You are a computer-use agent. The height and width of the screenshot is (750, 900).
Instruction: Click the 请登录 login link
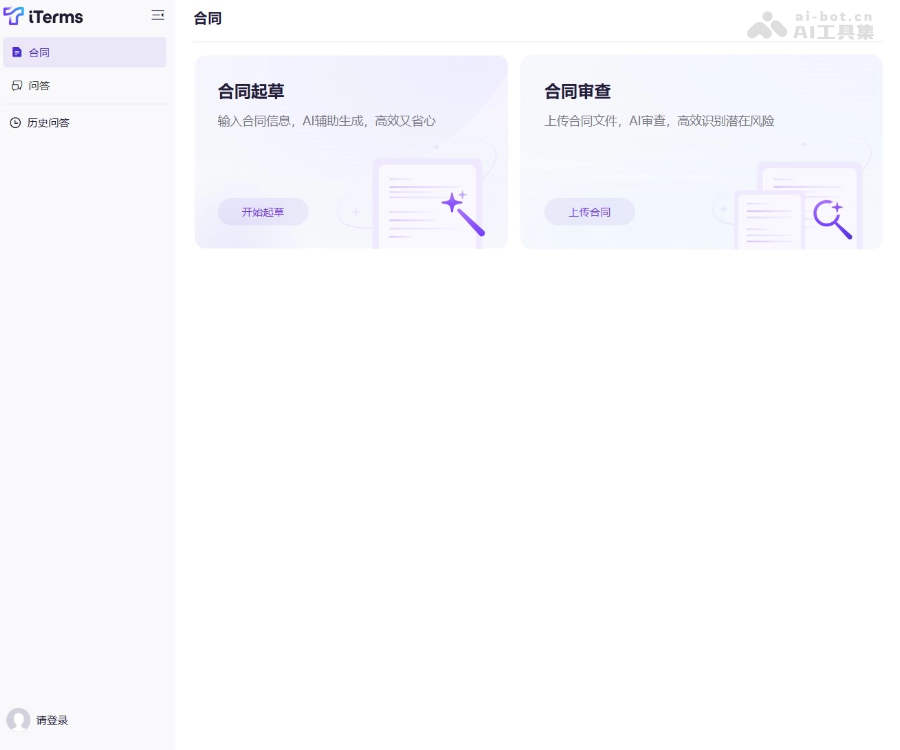[x=52, y=720]
